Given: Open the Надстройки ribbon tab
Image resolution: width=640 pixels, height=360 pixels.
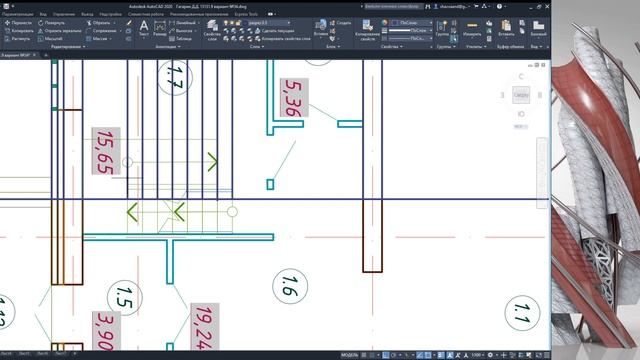Looking at the screenshot, I should tap(111, 14).
